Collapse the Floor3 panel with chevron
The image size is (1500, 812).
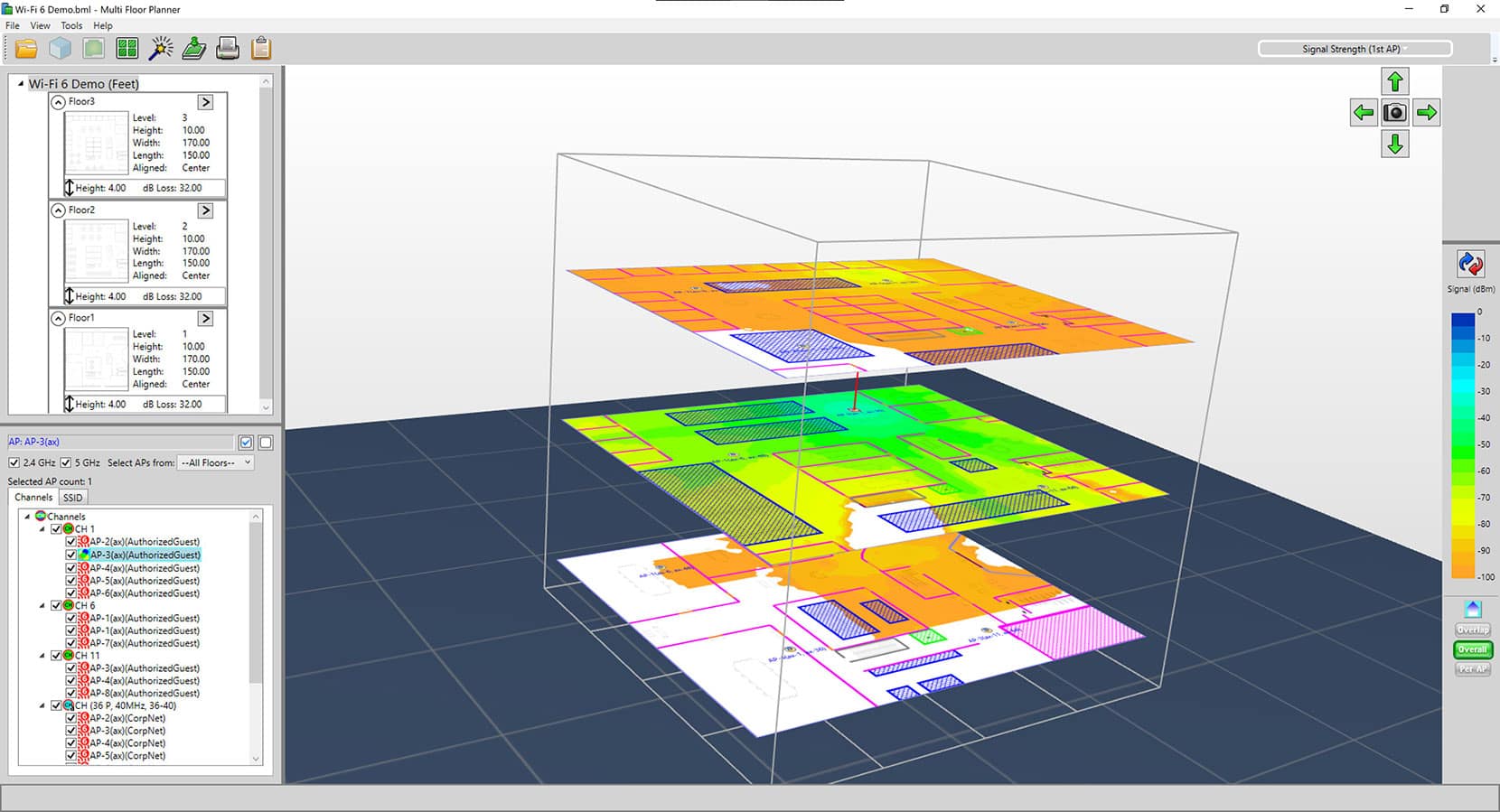59,102
